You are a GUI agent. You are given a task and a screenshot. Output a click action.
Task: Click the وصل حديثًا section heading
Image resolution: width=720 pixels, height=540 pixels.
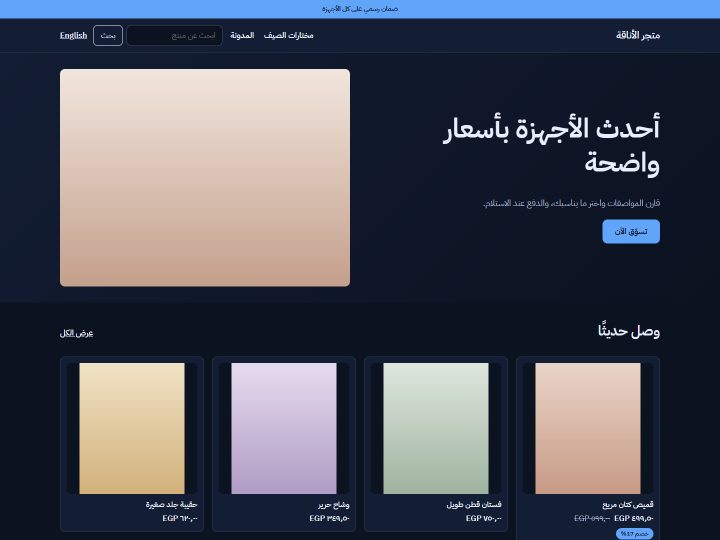coord(629,331)
